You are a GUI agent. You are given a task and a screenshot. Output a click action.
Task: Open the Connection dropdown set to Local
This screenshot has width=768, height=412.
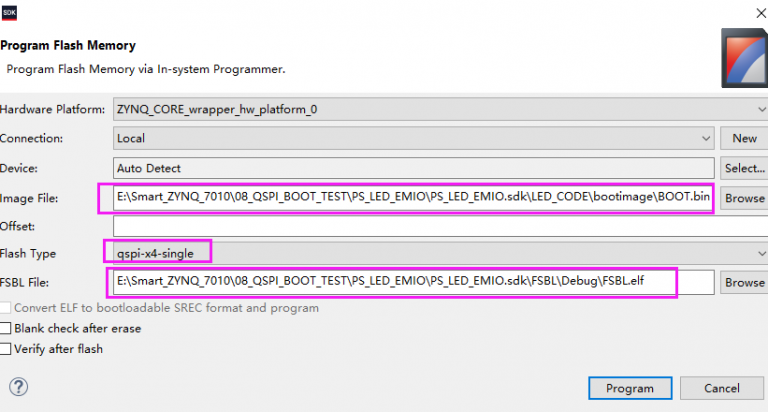(x=413, y=138)
